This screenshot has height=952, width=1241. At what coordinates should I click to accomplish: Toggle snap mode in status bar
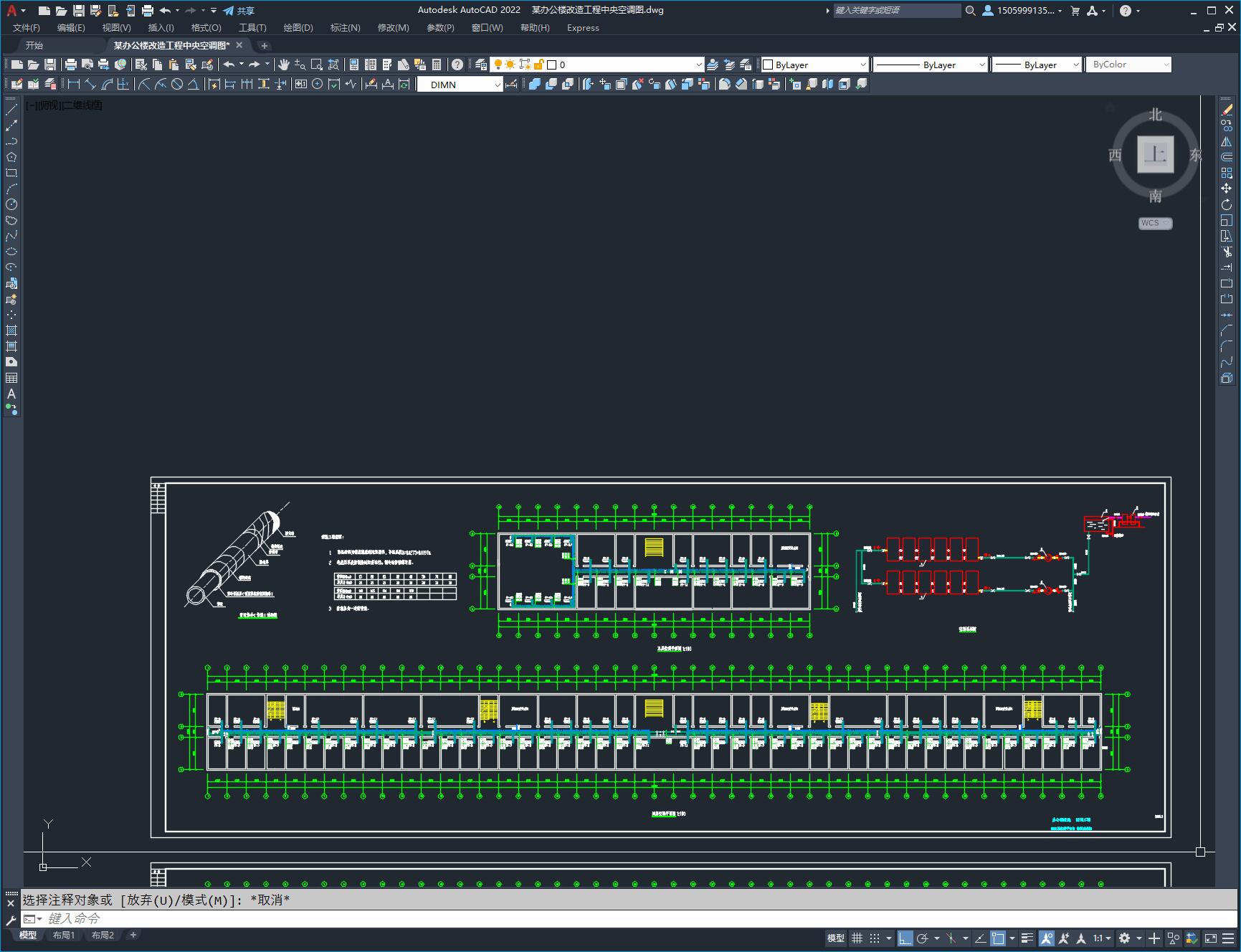click(875, 938)
